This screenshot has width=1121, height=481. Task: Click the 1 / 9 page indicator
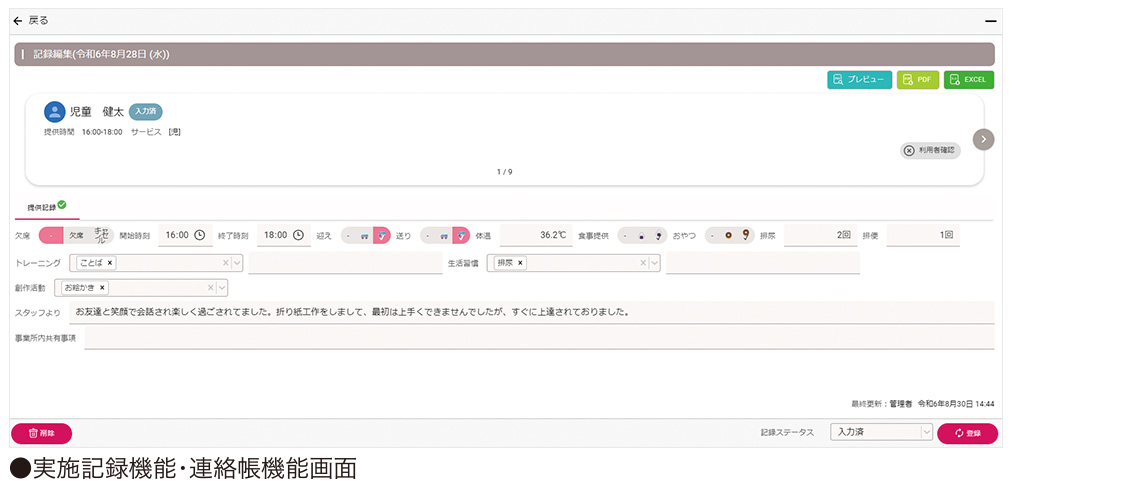[504, 172]
